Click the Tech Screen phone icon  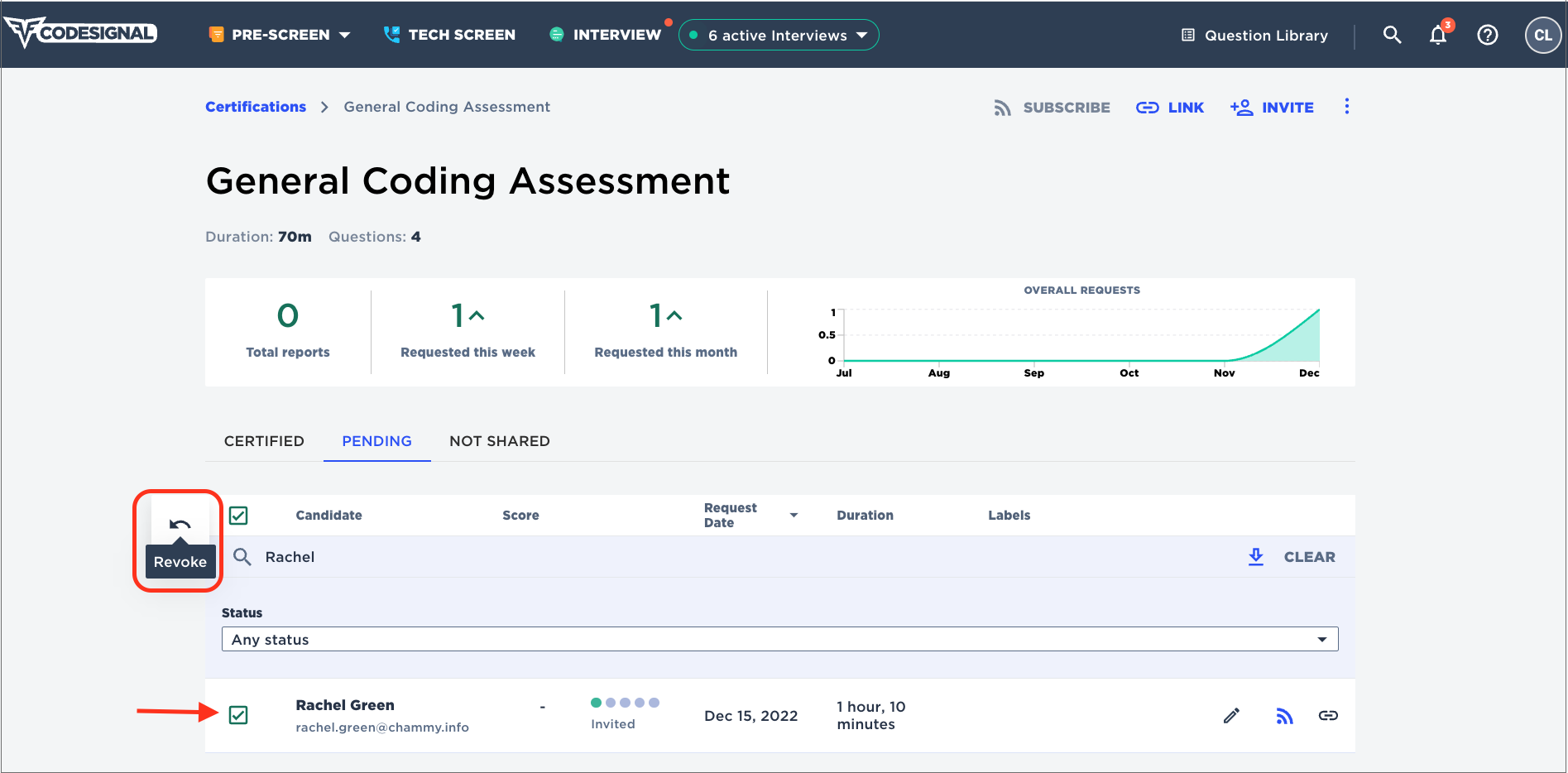(x=392, y=35)
